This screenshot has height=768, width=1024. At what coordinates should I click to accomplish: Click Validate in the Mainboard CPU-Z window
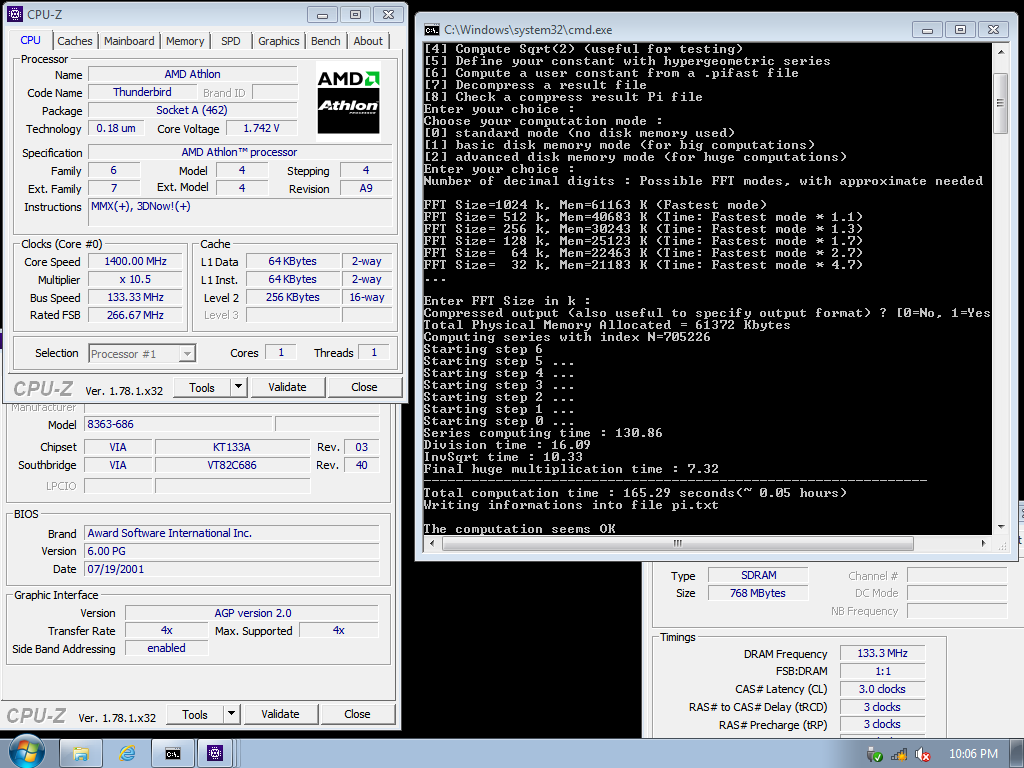pyautogui.click(x=280, y=714)
